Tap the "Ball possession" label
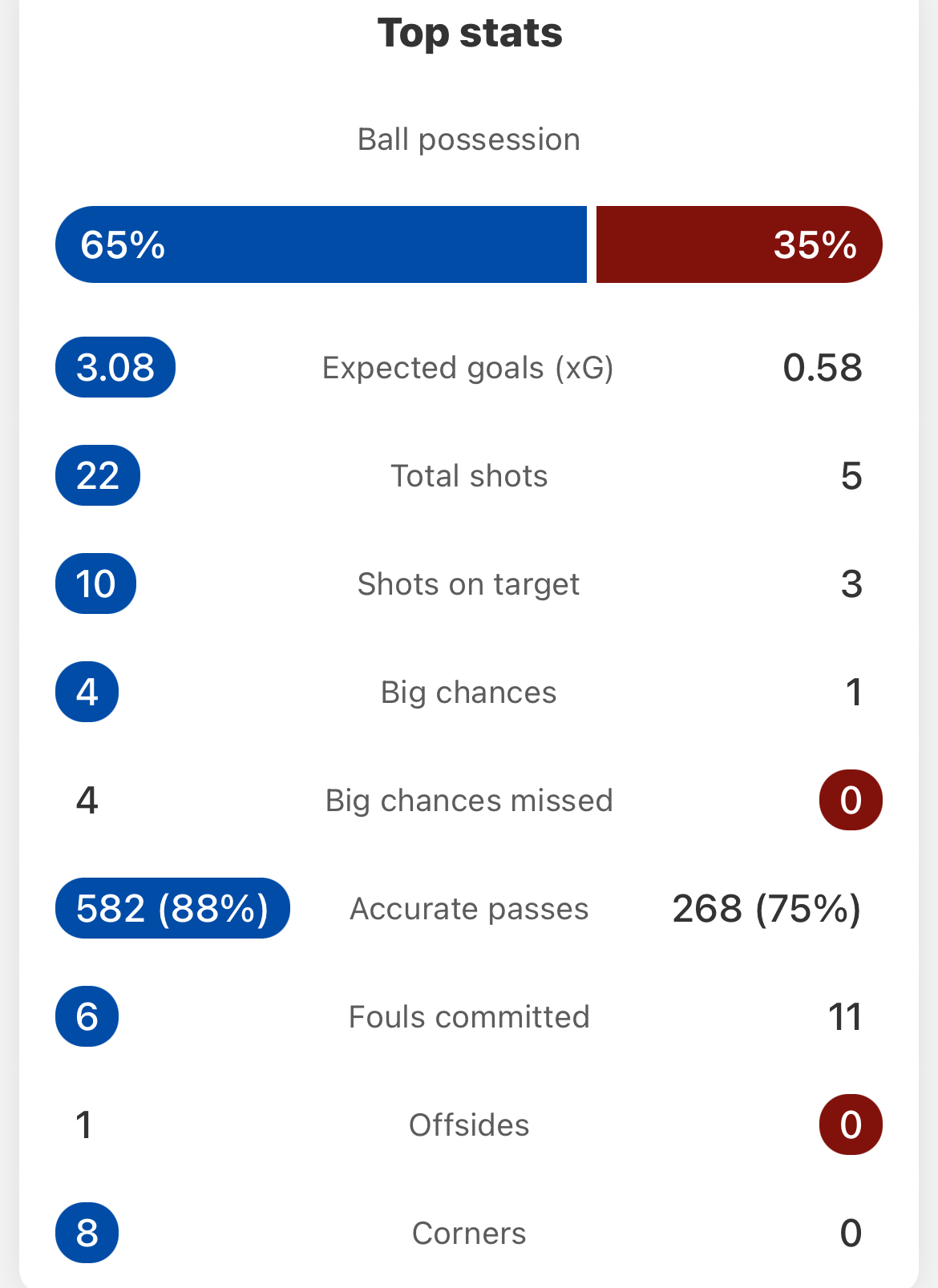The height and width of the screenshot is (1288, 938). click(469, 139)
